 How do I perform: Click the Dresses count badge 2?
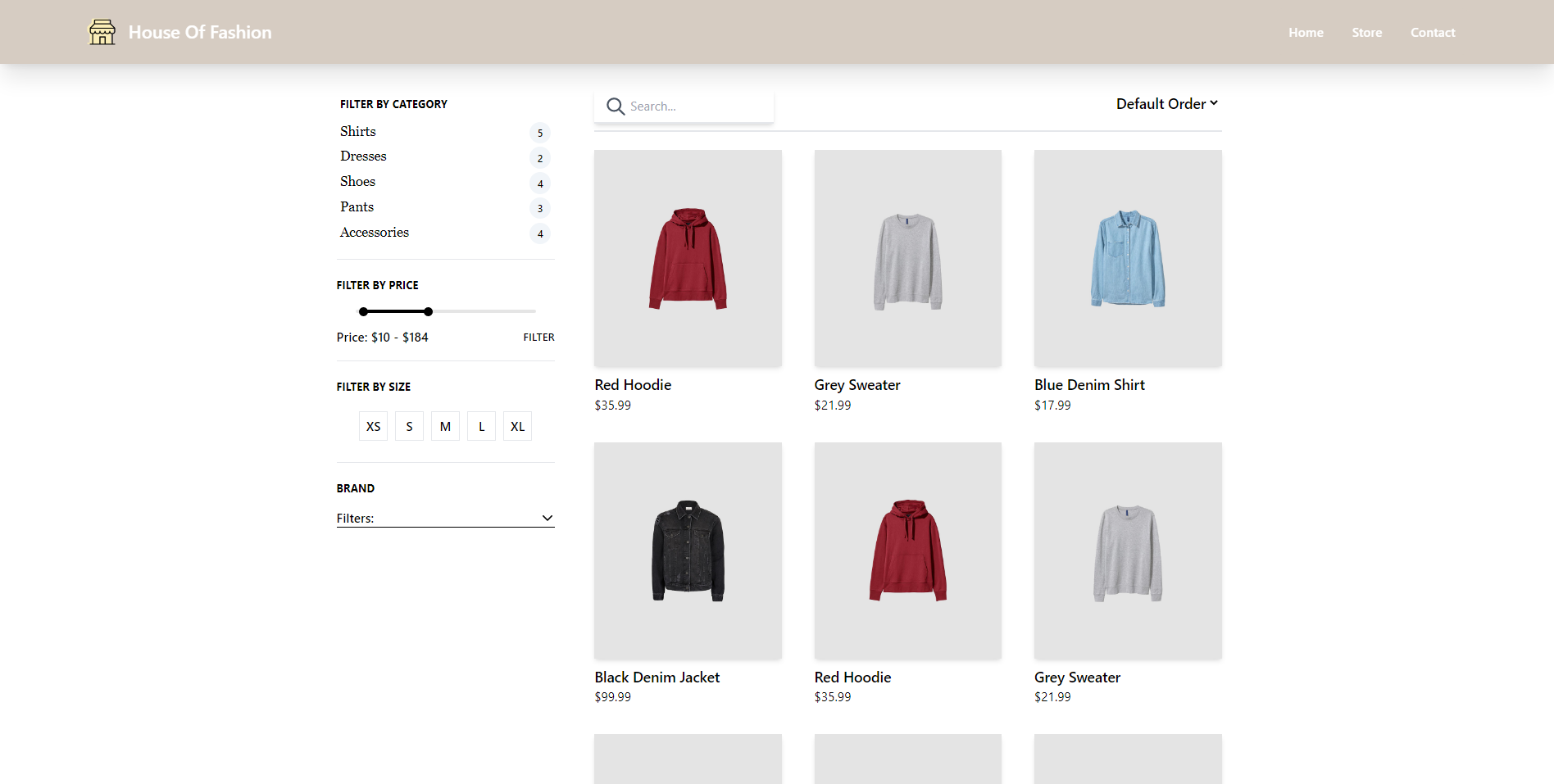click(539, 158)
